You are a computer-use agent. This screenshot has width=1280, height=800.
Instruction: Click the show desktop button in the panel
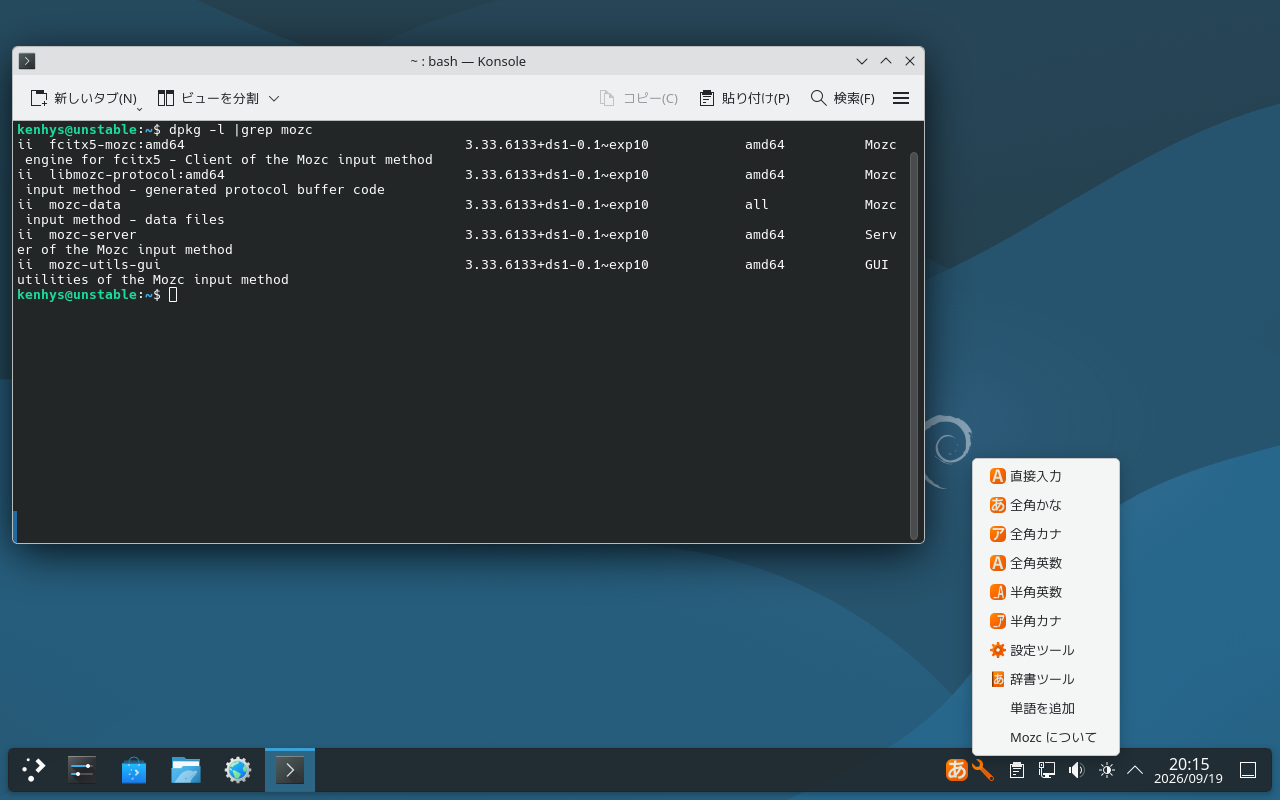point(1248,770)
